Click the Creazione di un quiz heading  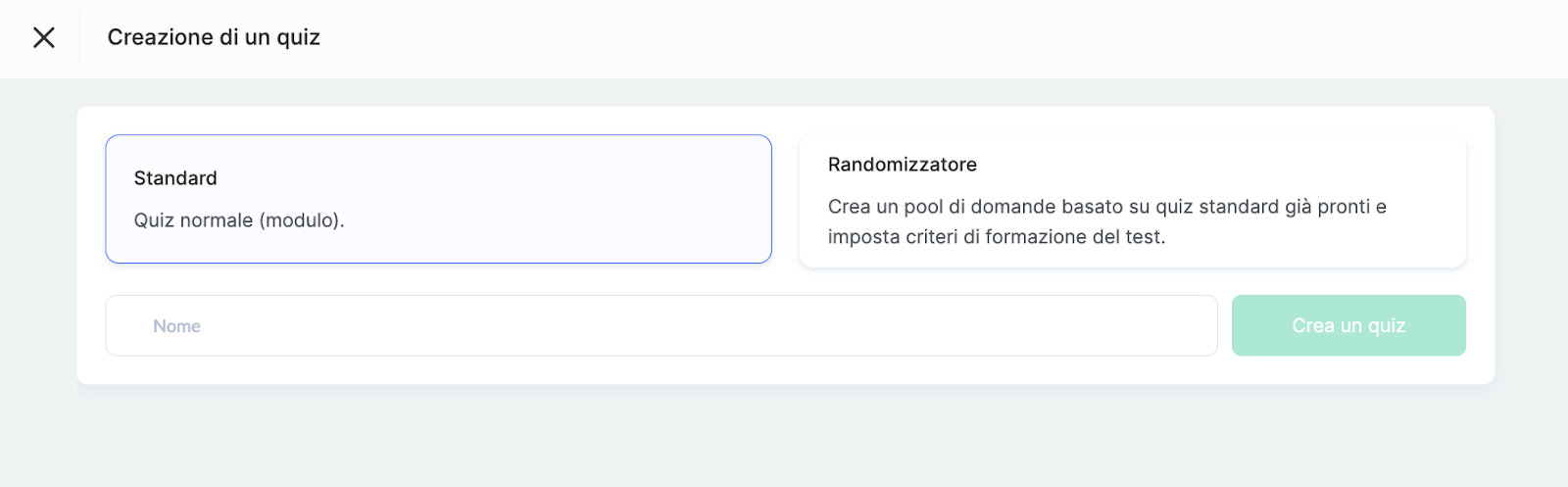[x=214, y=37]
